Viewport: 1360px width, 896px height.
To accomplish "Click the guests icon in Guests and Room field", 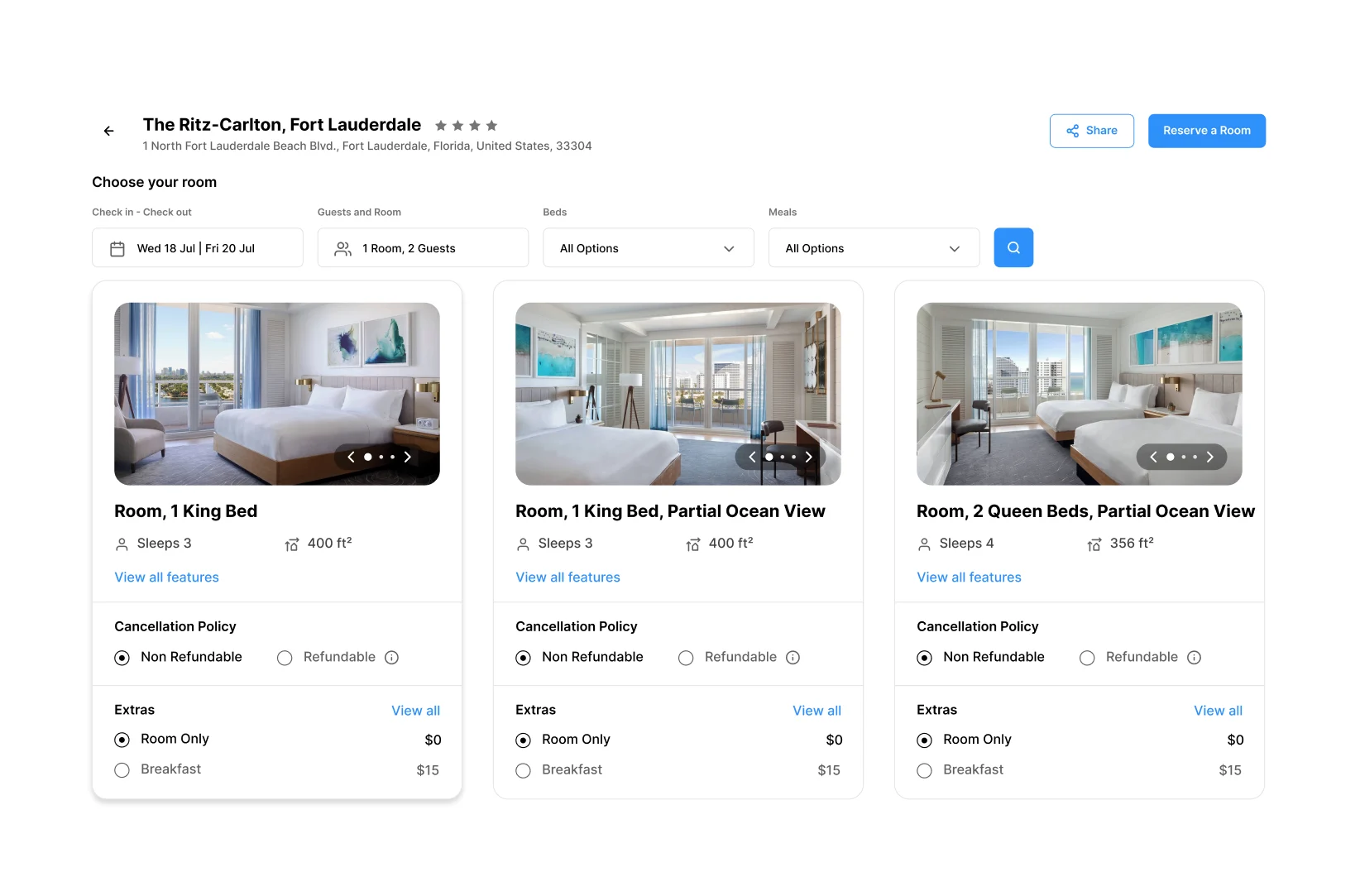I will (342, 248).
